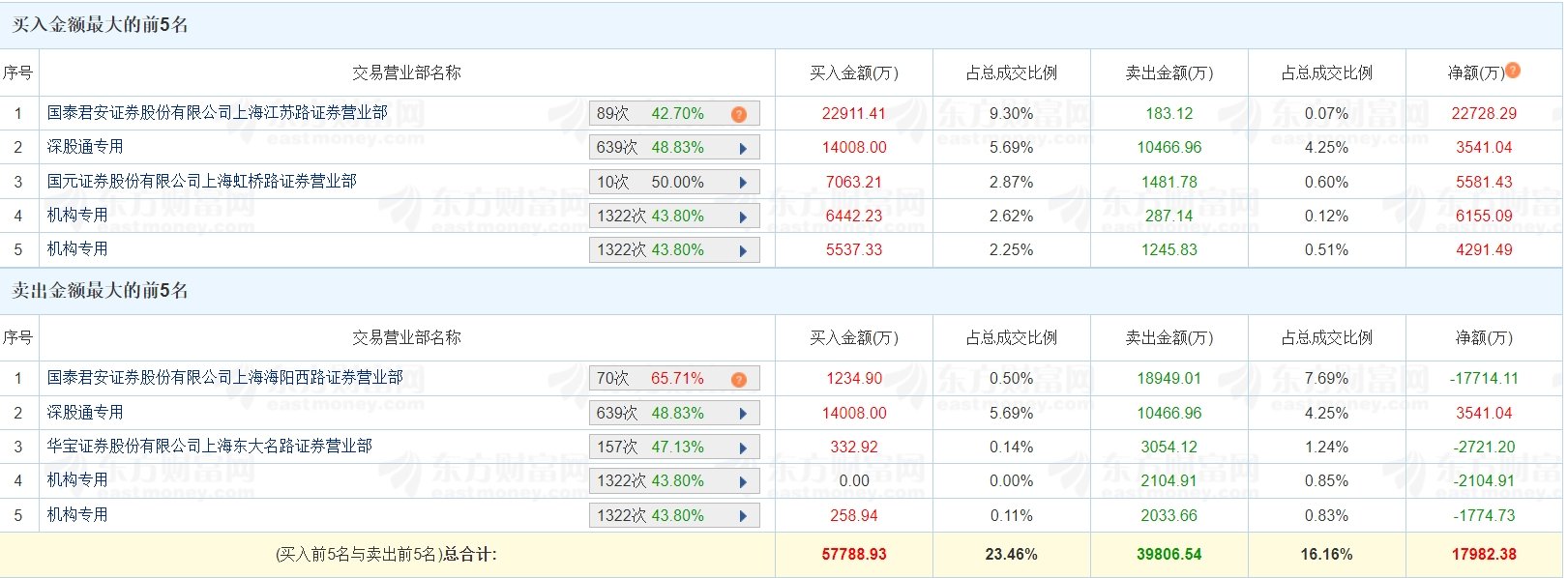Open 国元证券上海虹桥路证券营业部 link
1568x578 pixels.
tap(201, 182)
